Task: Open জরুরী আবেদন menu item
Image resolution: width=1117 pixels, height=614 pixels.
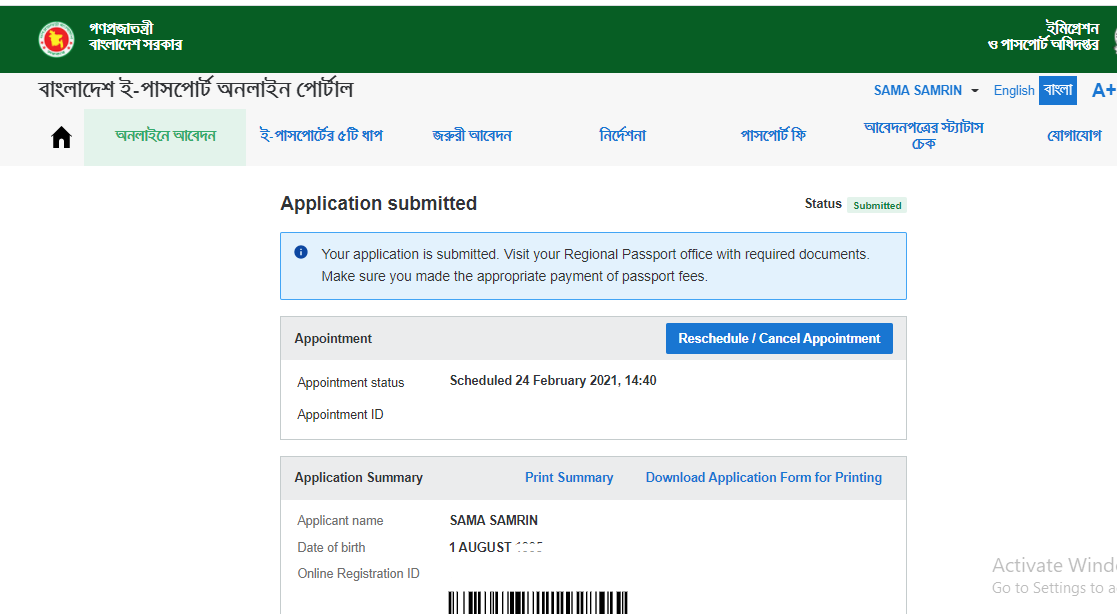Action: click(472, 136)
